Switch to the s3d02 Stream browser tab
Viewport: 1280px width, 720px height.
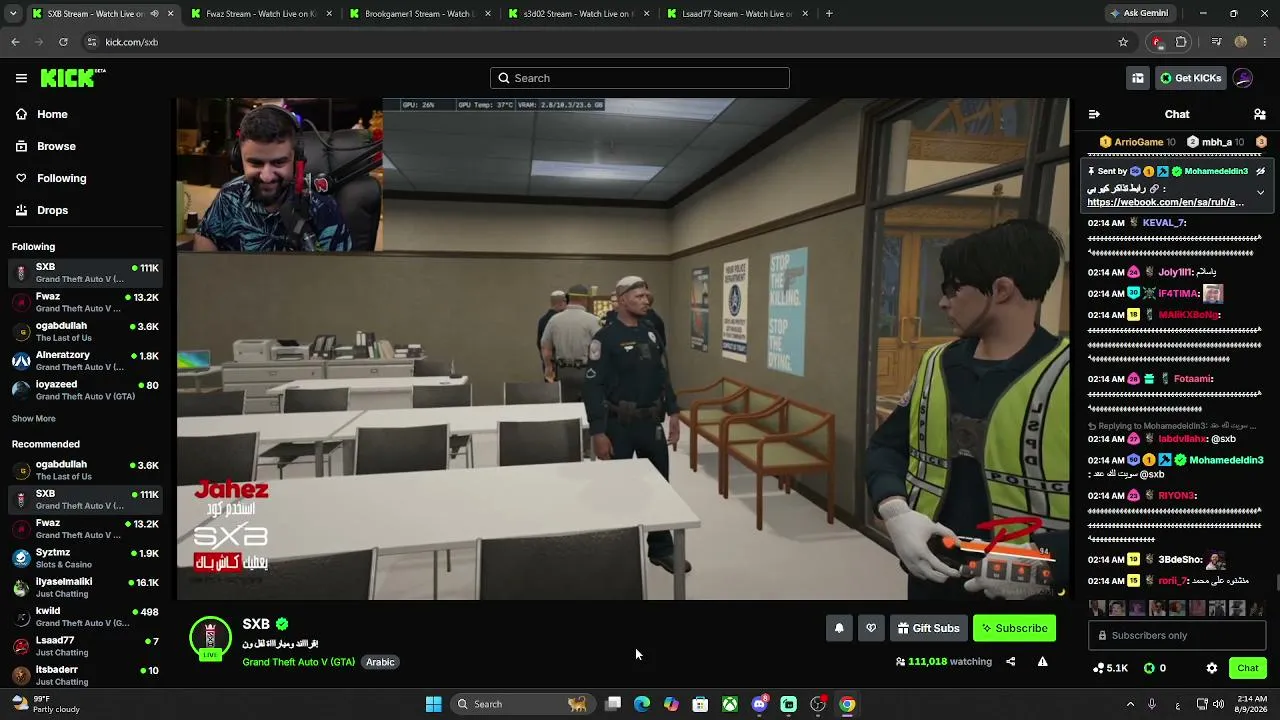pos(577,14)
